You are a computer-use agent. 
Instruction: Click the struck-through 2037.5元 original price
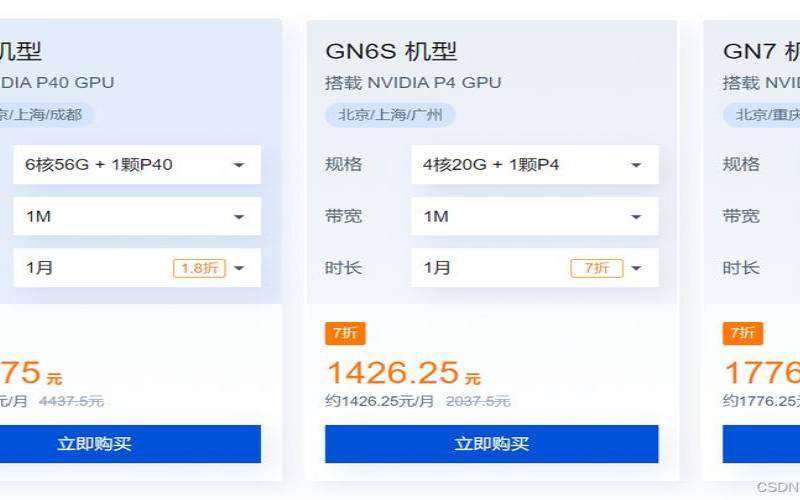click(476, 401)
